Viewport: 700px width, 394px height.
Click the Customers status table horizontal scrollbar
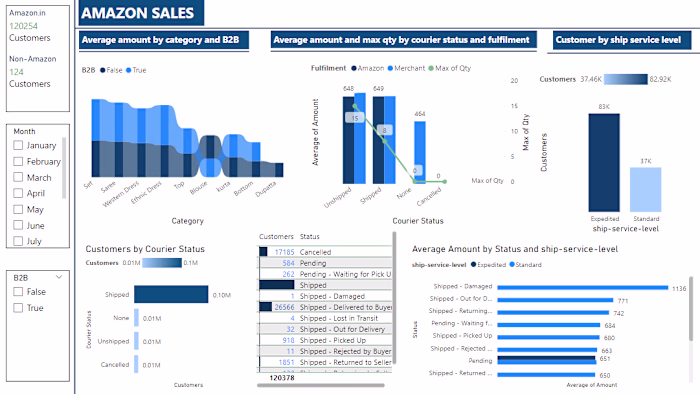321,386
